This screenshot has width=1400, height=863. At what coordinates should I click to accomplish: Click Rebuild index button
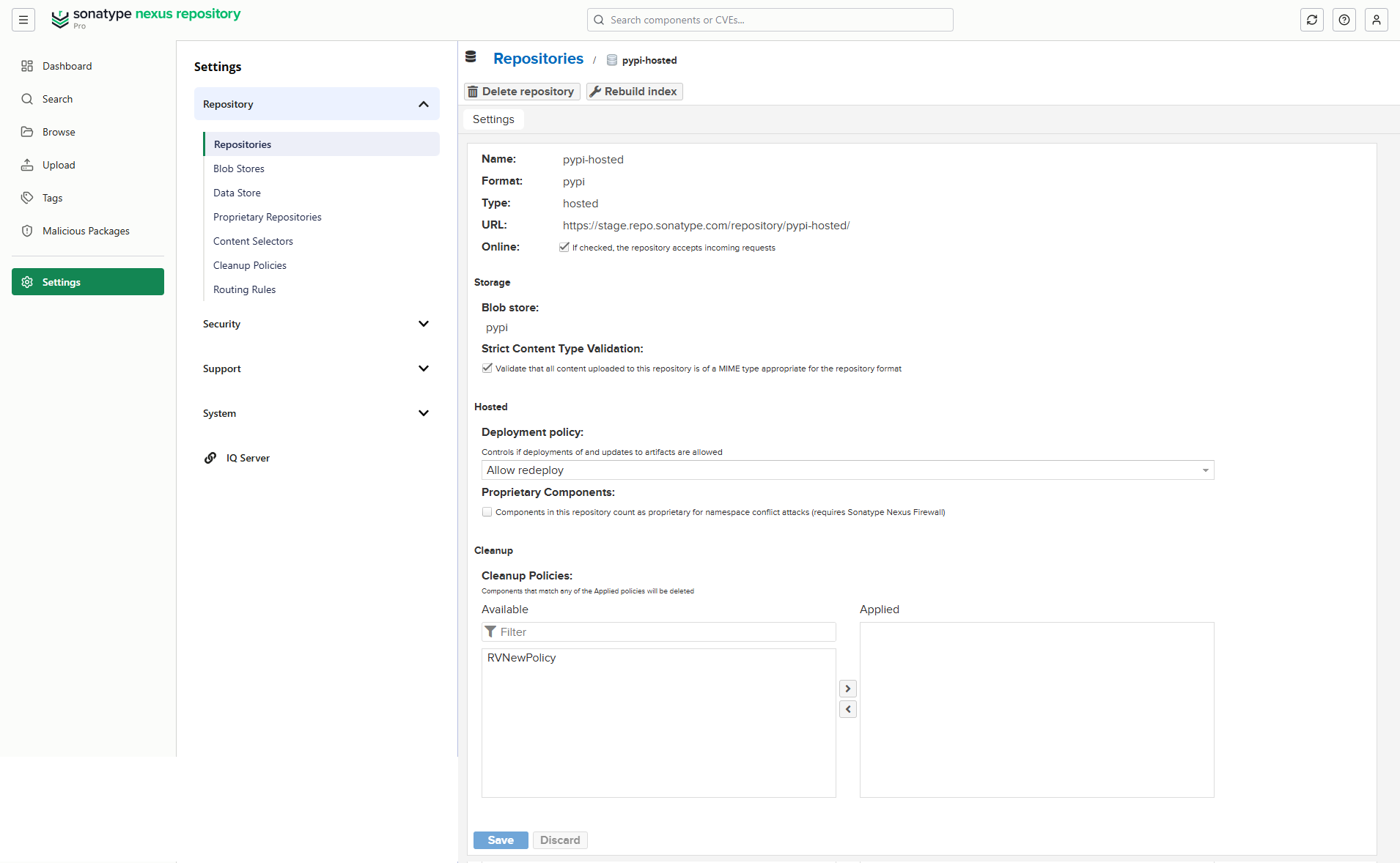click(x=634, y=92)
